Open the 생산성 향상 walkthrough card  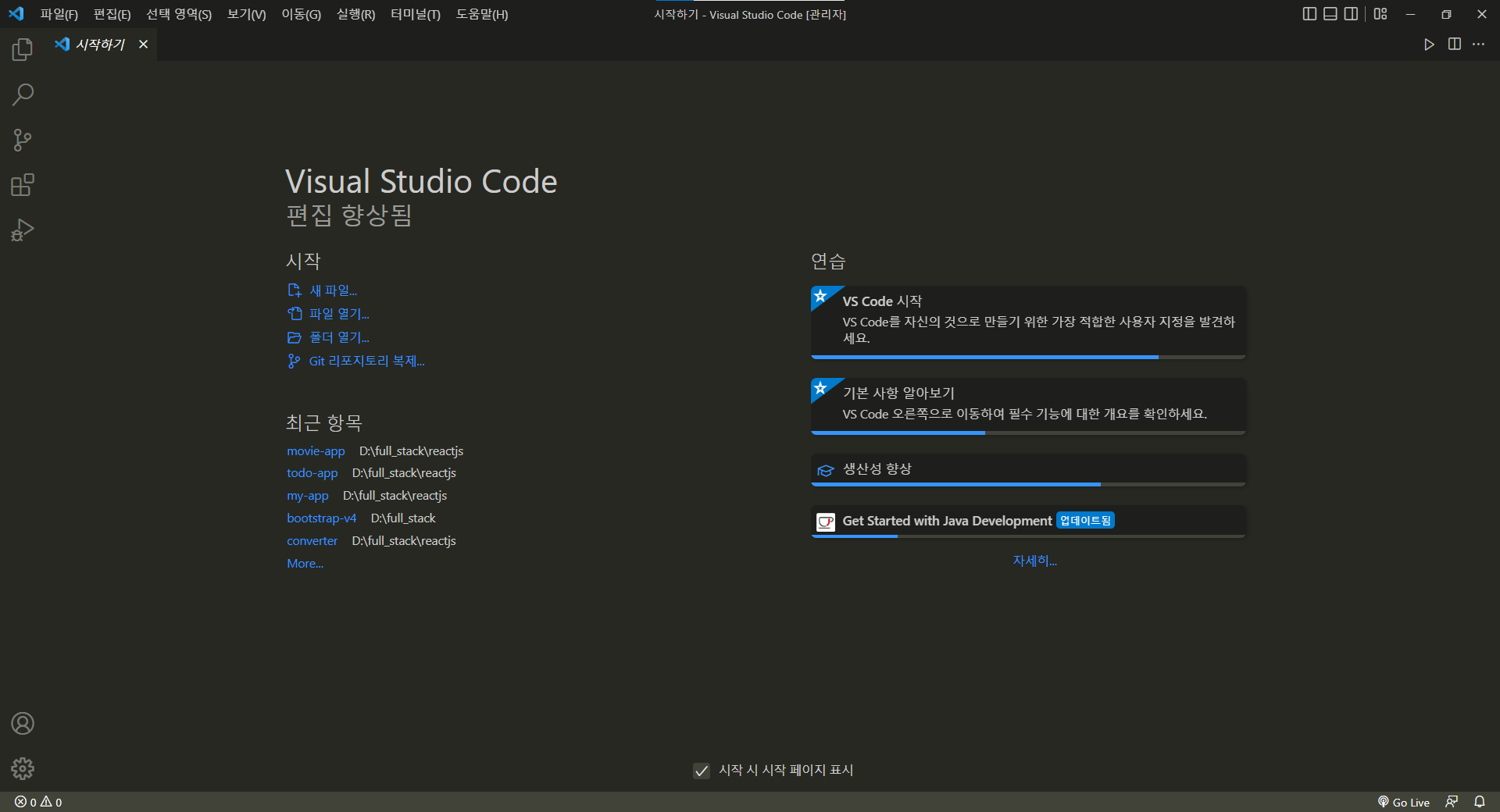pyautogui.click(x=1028, y=470)
